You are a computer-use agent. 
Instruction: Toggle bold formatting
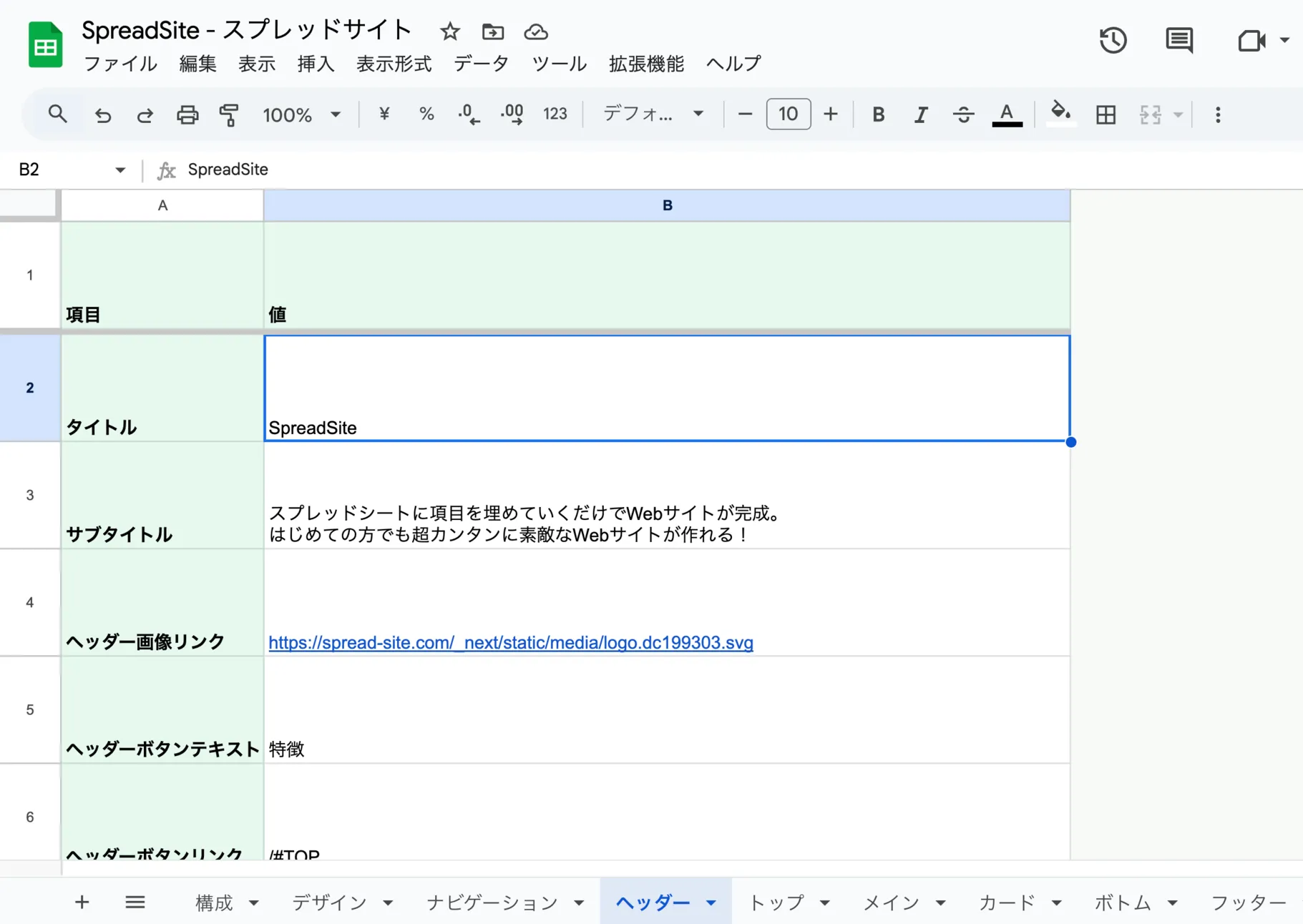878,114
